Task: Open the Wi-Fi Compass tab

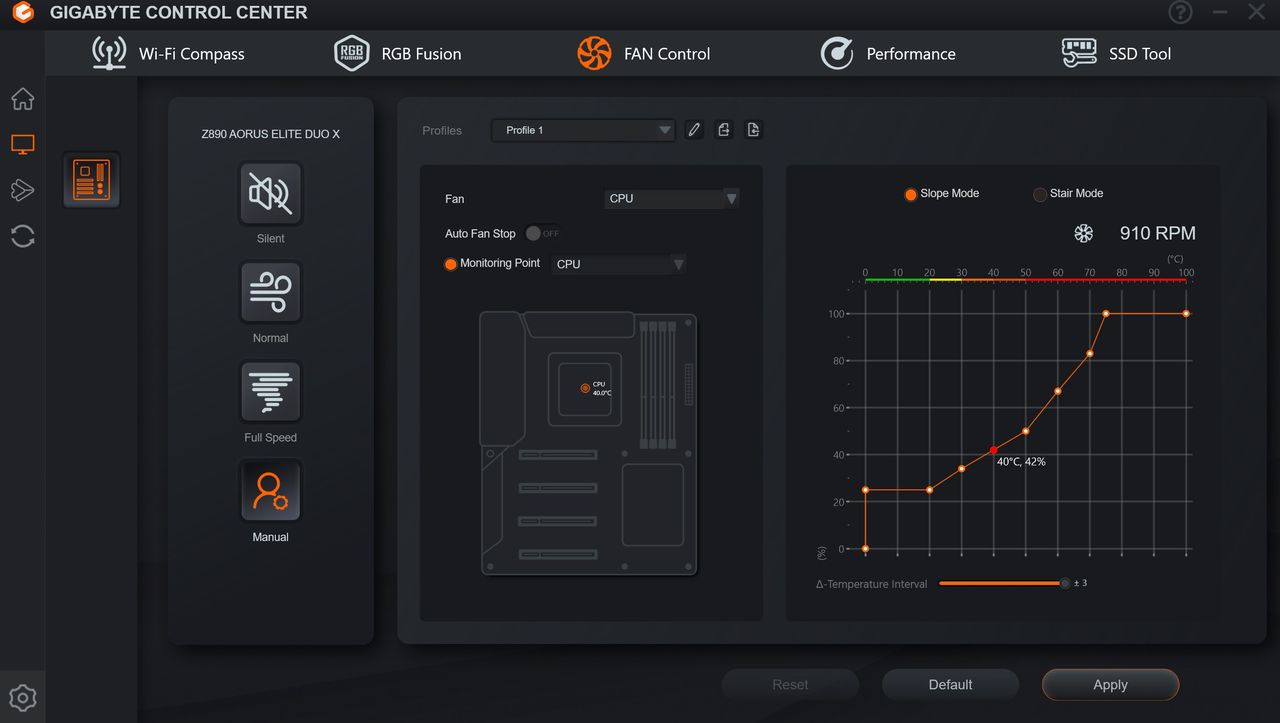Action: point(168,54)
